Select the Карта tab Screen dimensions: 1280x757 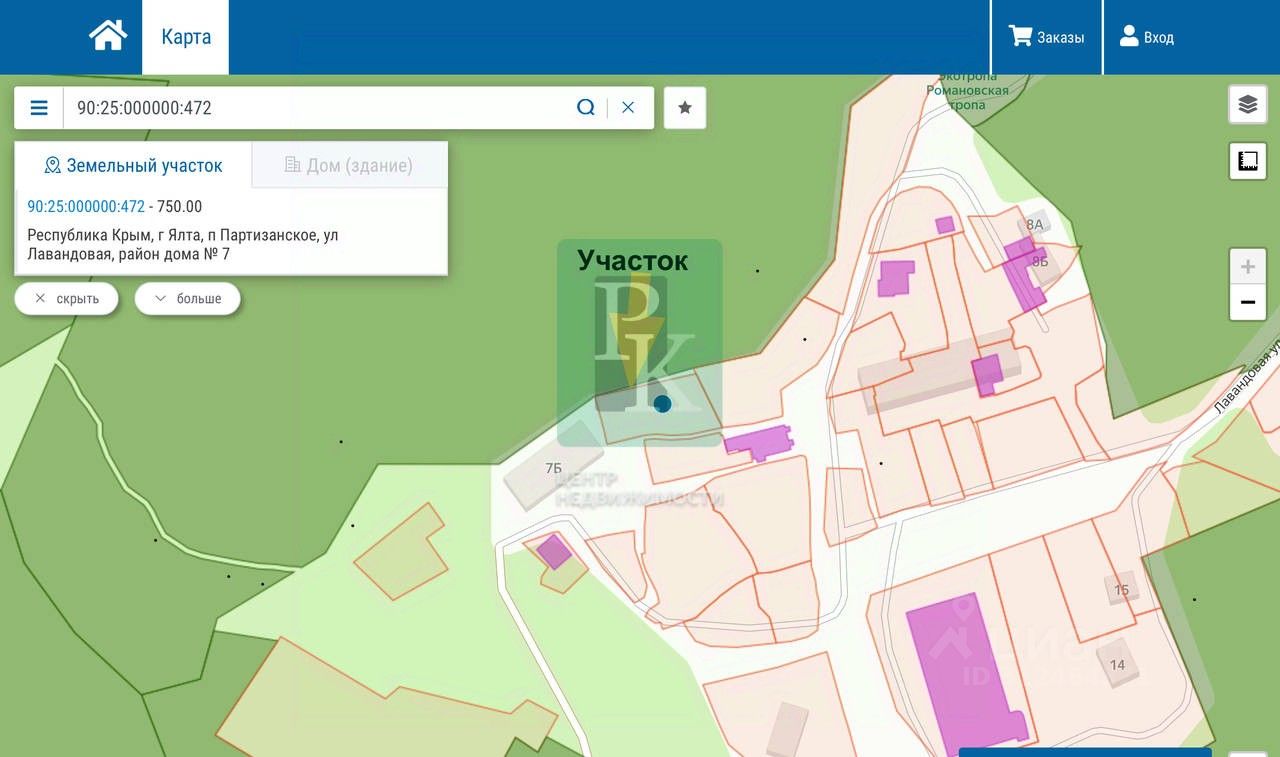click(x=186, y=37)
